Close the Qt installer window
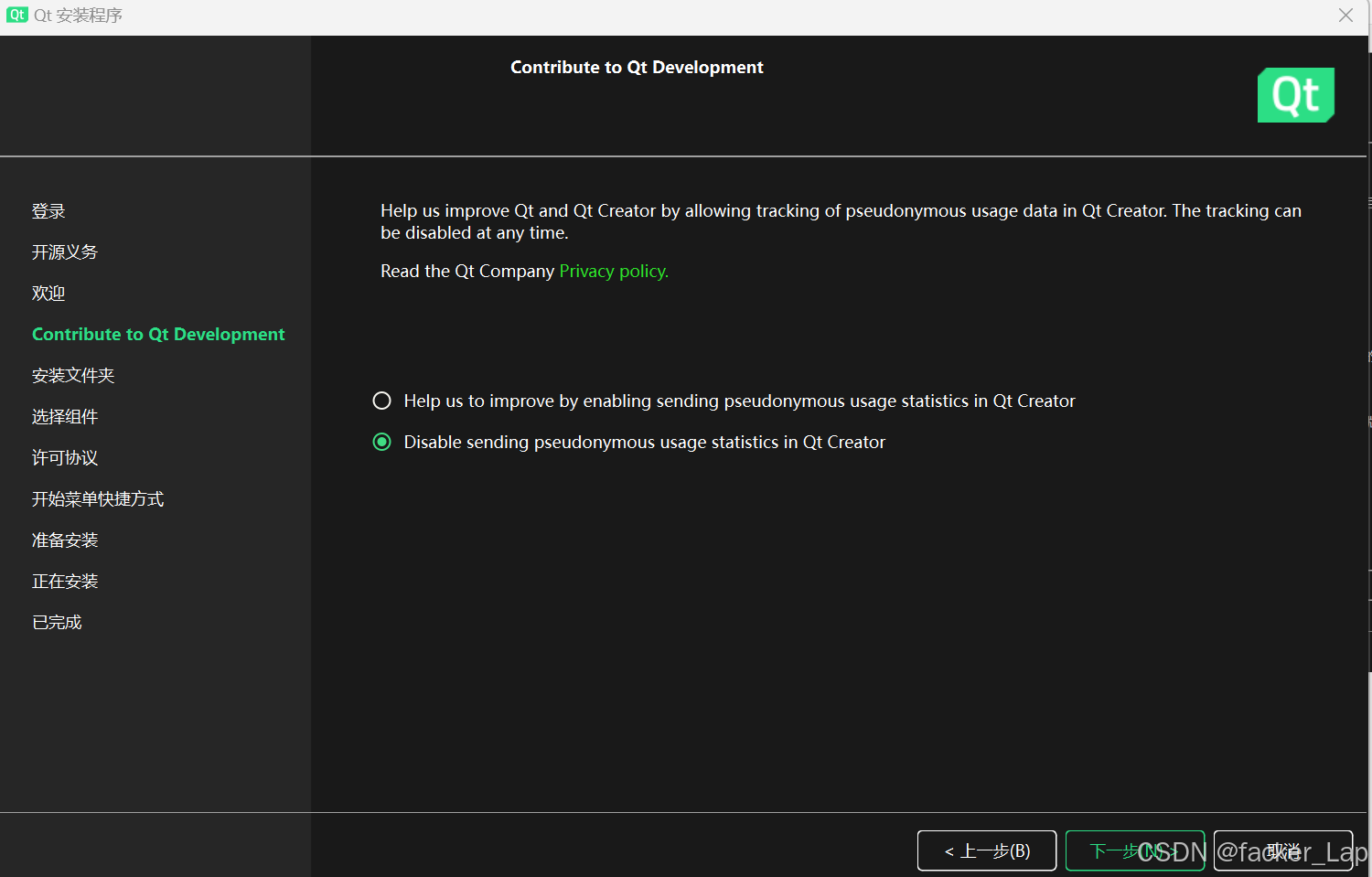This screenshot has height=877, width=1372. (x=1345, y=16)
